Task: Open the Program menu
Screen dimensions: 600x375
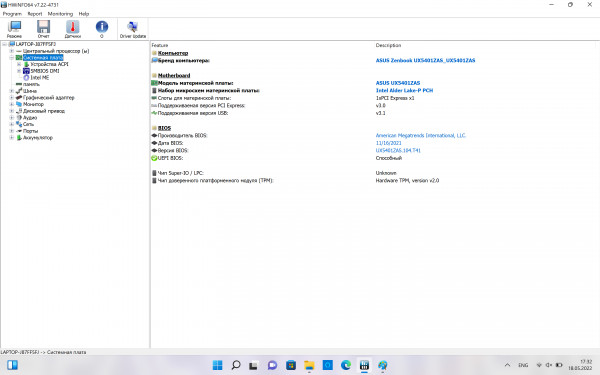Action: tap(12, 14)
